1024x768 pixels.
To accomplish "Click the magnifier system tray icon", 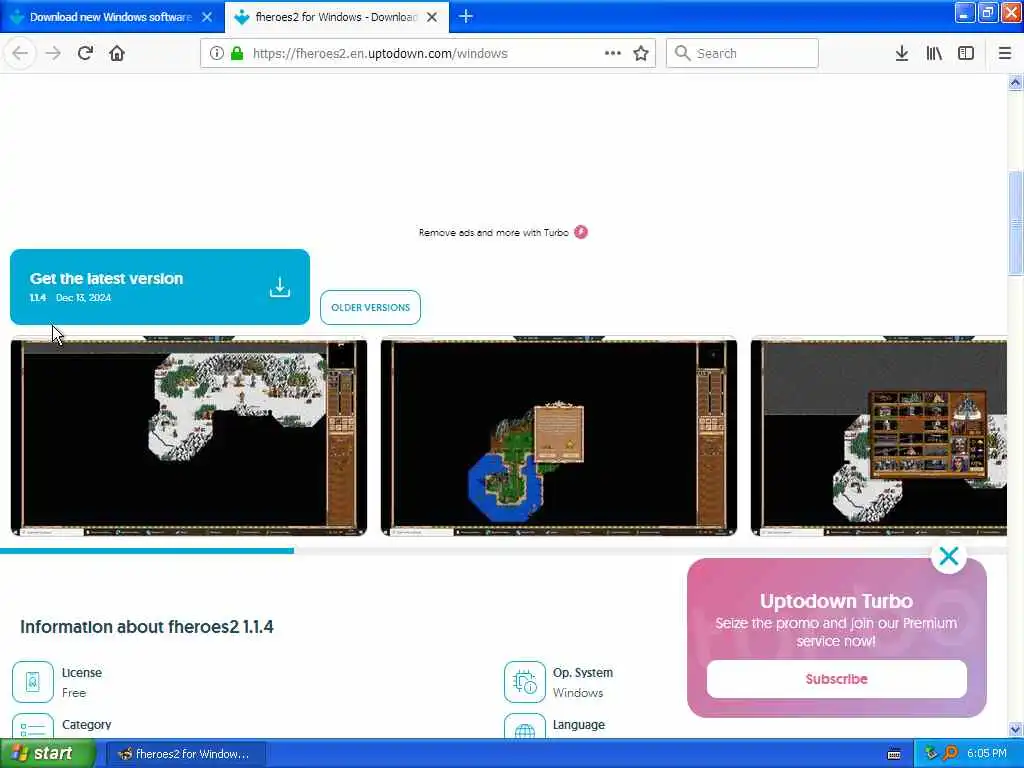I will coord(950,754).
